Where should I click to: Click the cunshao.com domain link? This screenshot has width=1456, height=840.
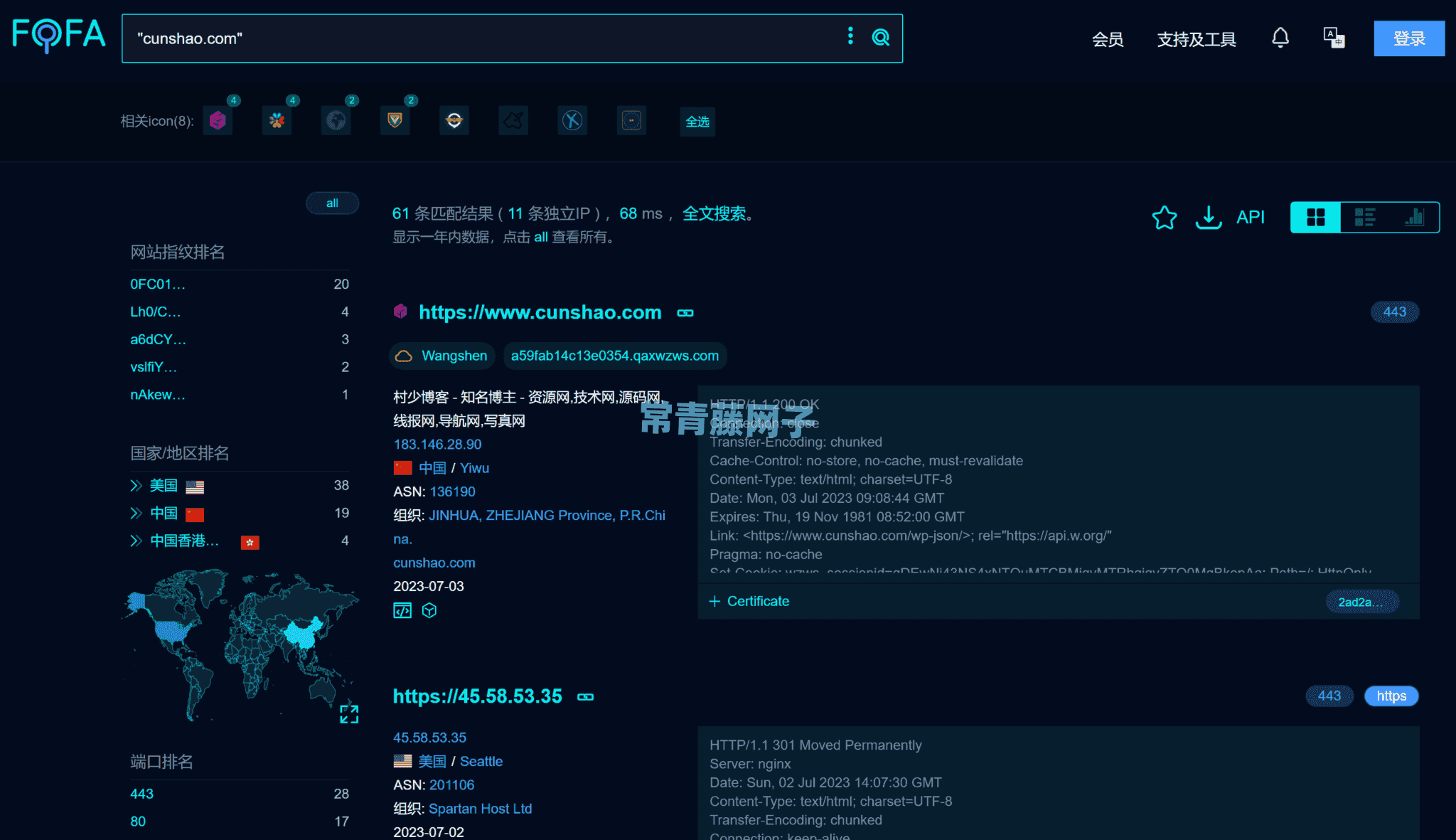coord(434,563)
